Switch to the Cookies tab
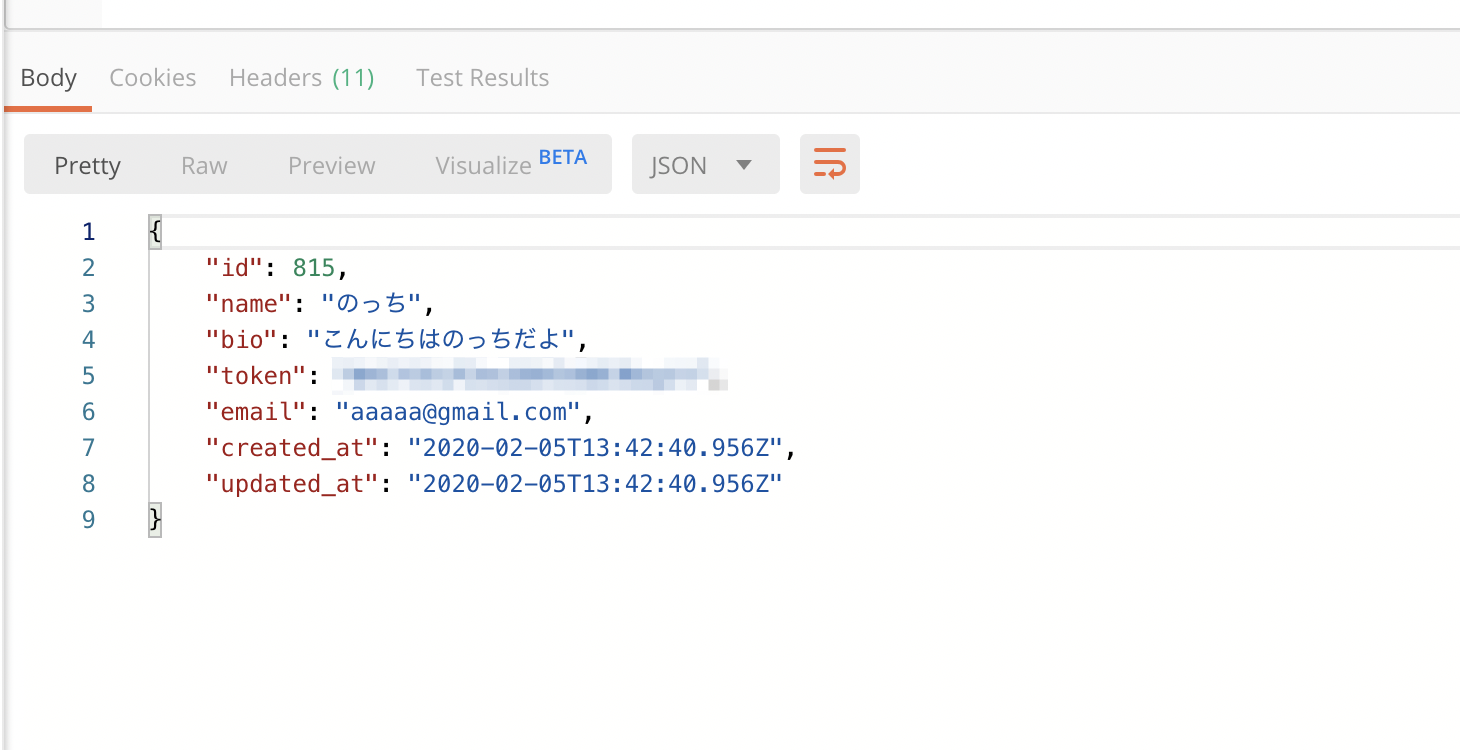 152,77
